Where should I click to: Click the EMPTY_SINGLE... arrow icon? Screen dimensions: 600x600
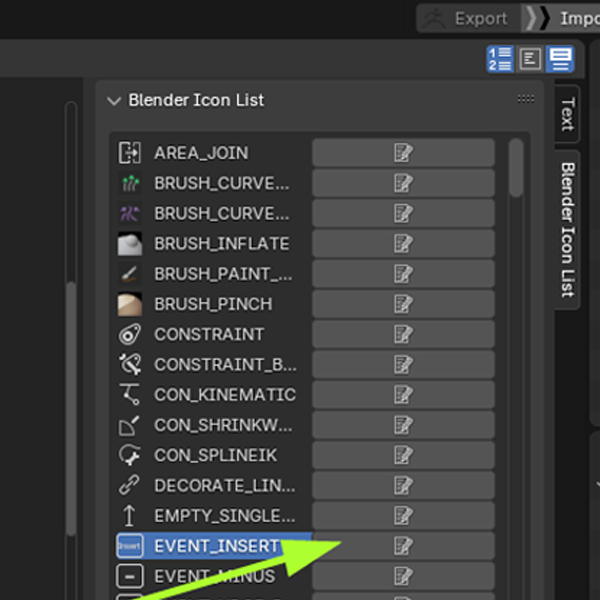pos(129,515)
